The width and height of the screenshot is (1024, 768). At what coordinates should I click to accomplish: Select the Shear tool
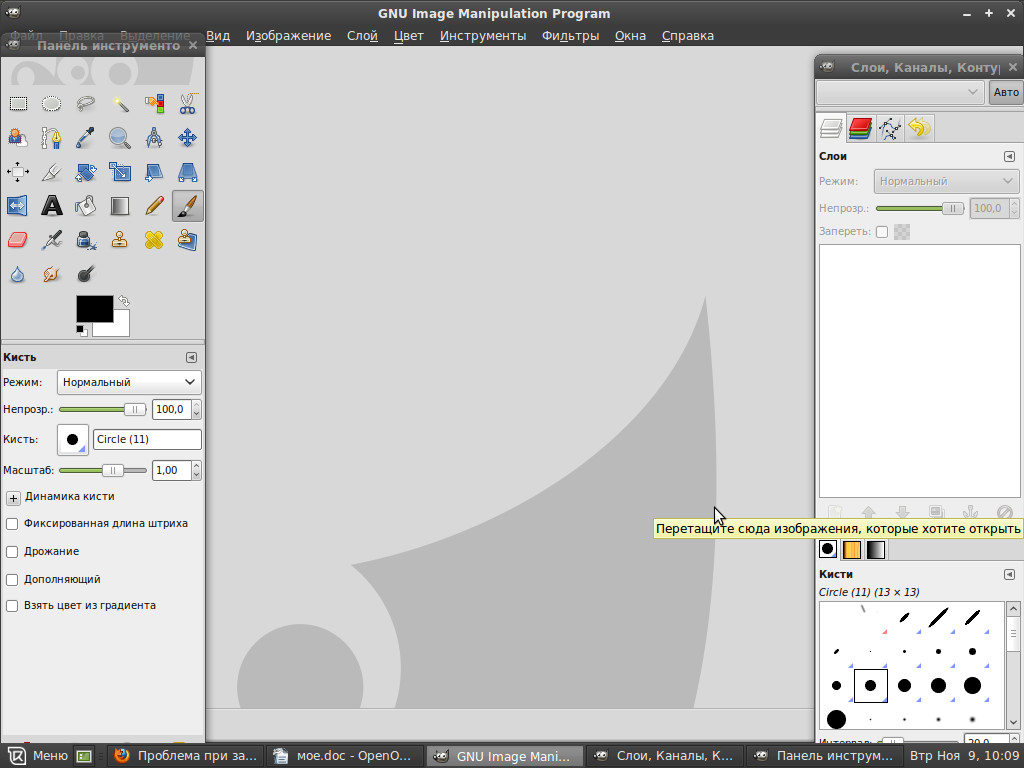tap(153, 172)
